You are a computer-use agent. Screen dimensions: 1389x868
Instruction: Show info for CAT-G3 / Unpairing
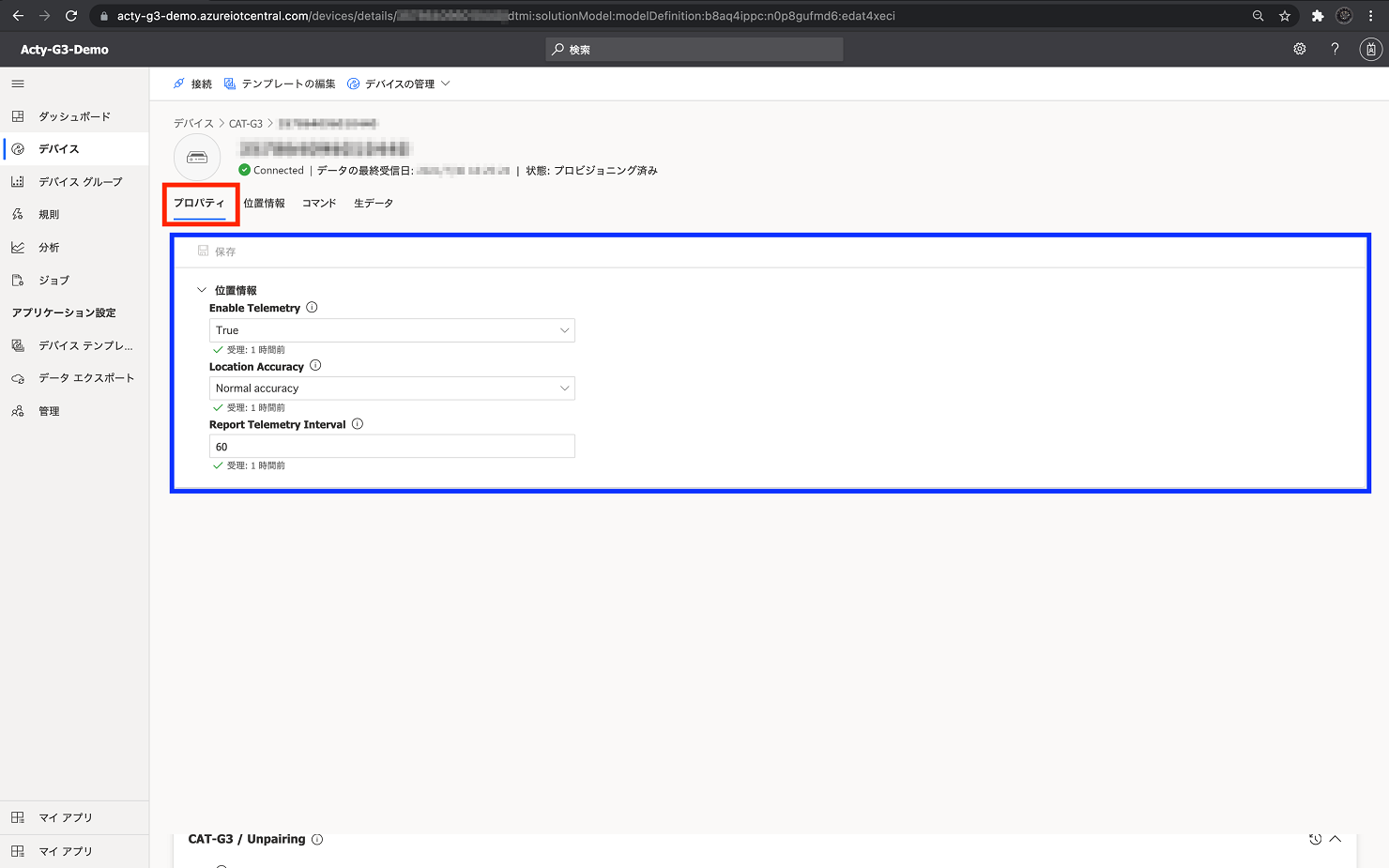click(317, 840)
